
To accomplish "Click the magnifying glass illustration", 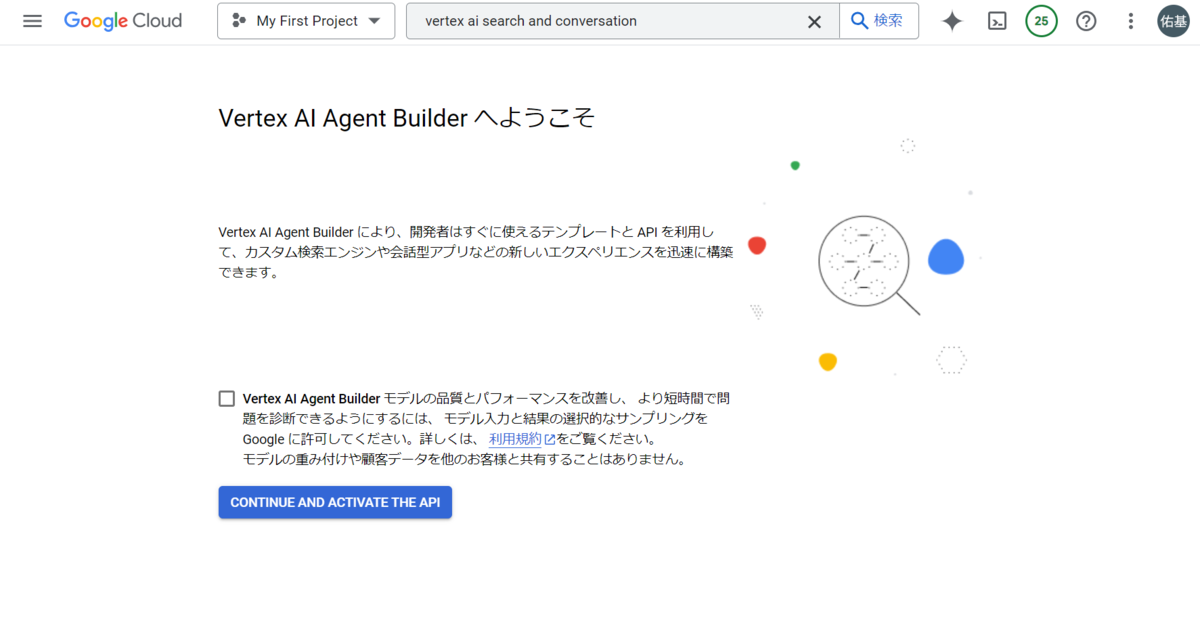I will [x=868, y=265].
